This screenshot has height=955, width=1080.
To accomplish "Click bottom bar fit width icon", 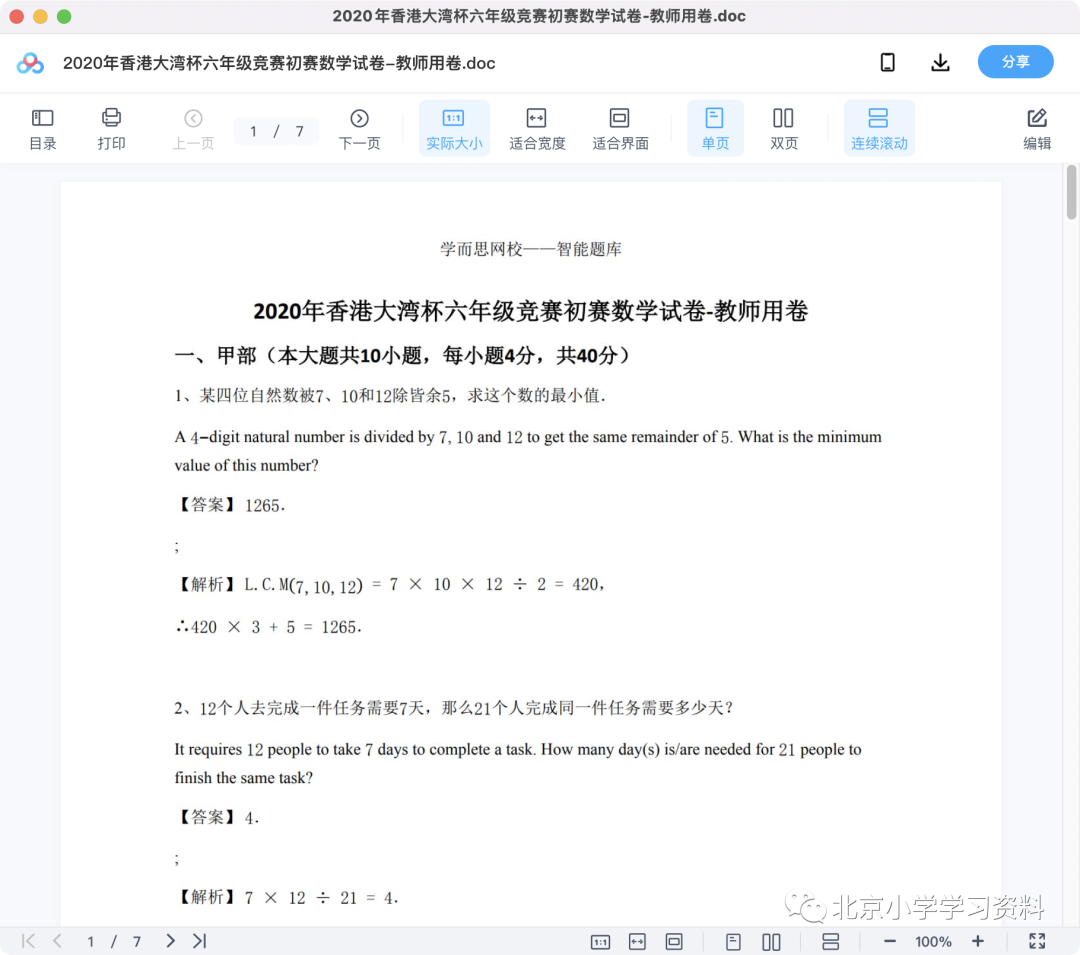I will [637, 941].
